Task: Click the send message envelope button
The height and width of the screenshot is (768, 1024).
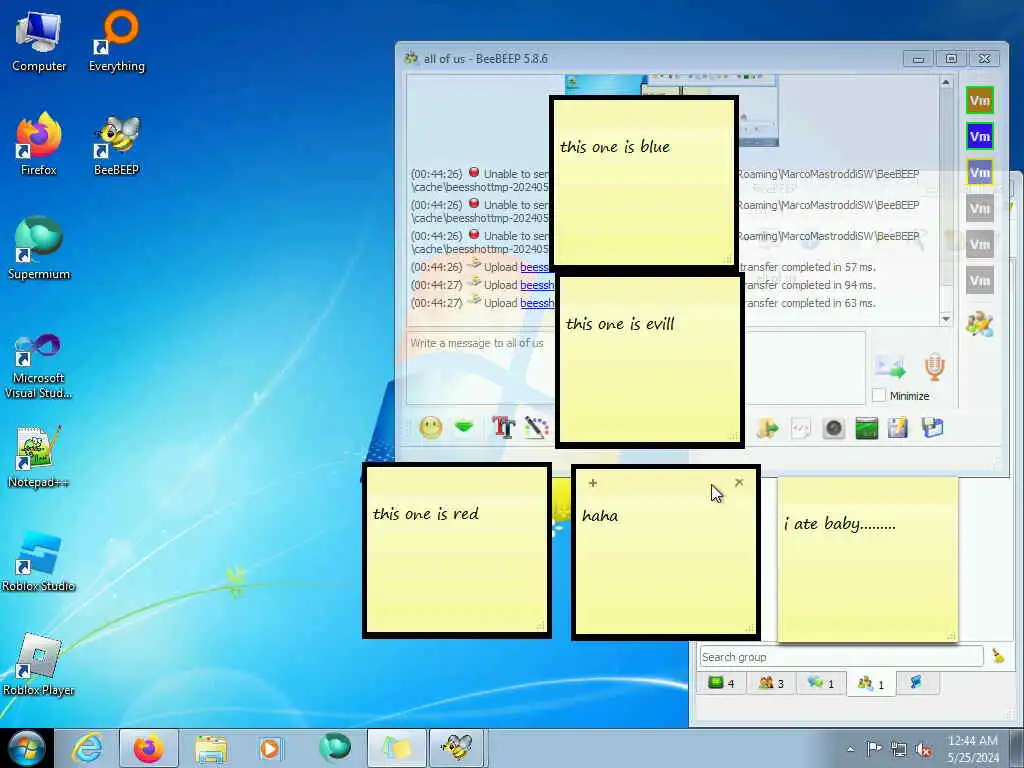Action: pos(891,367)
